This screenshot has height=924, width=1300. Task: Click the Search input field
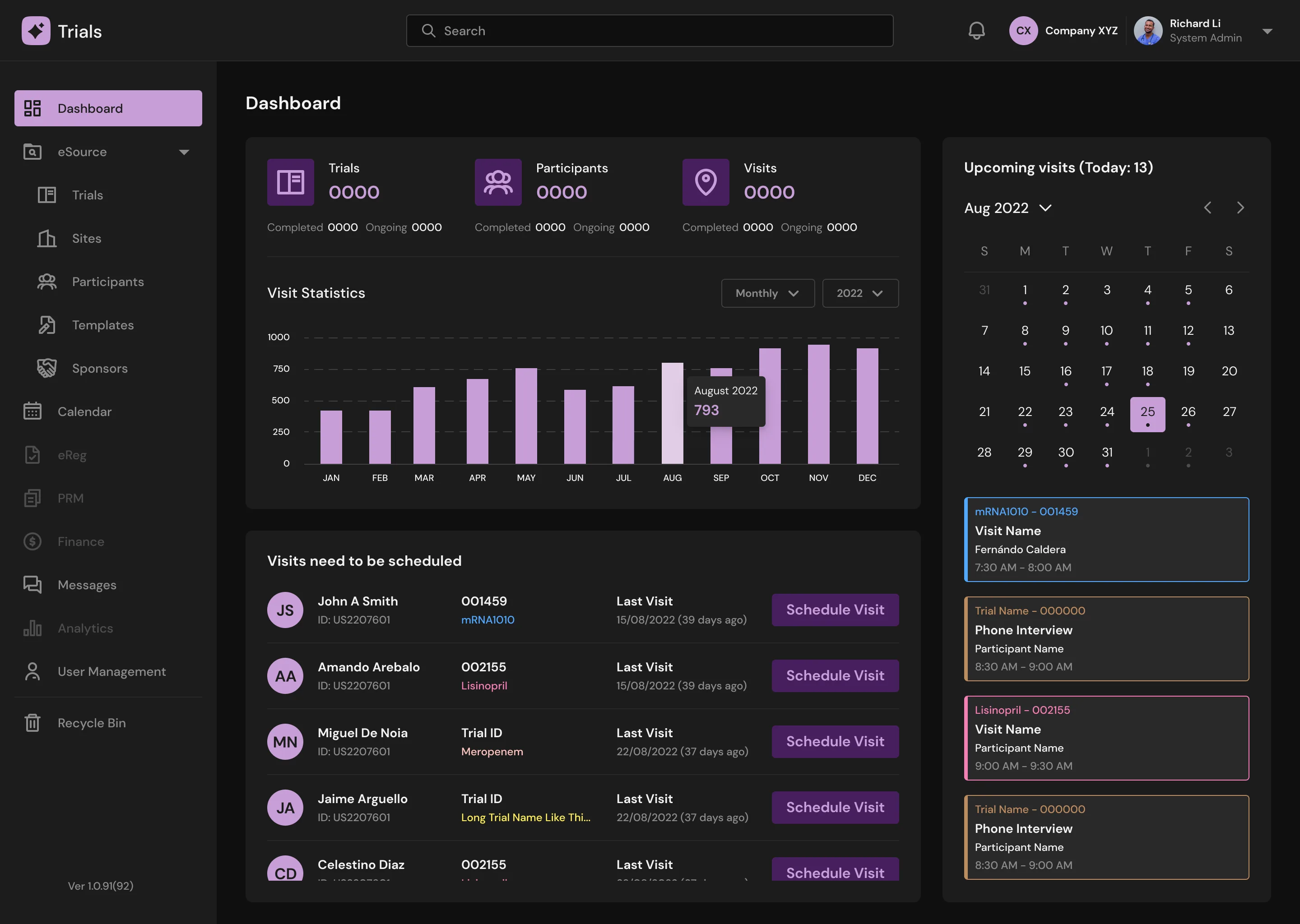point(650,31)
